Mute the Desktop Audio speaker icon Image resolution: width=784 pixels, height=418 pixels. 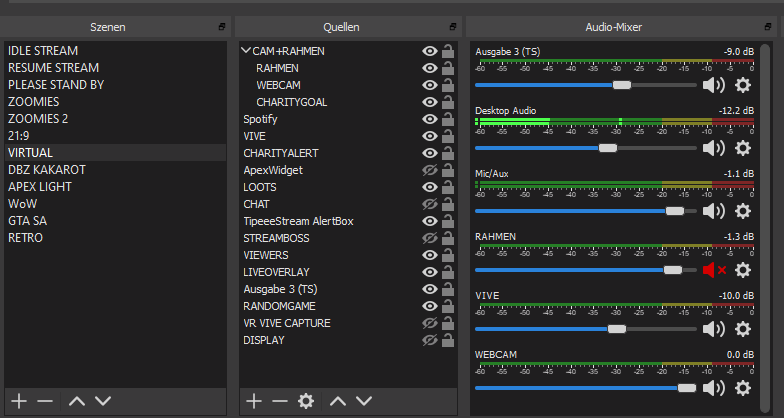(x=713, y=148)
